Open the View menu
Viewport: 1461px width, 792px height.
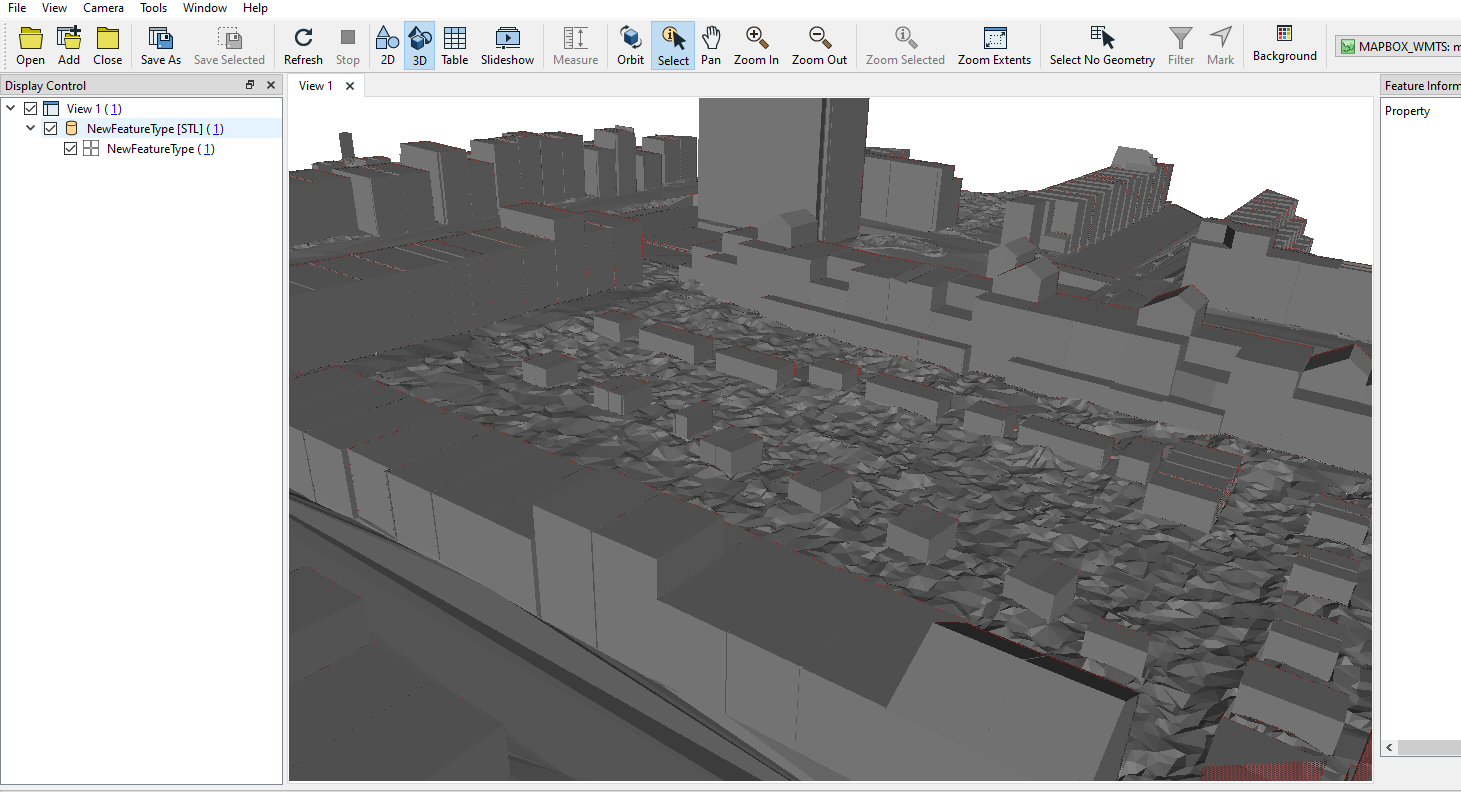pos(55,8)
